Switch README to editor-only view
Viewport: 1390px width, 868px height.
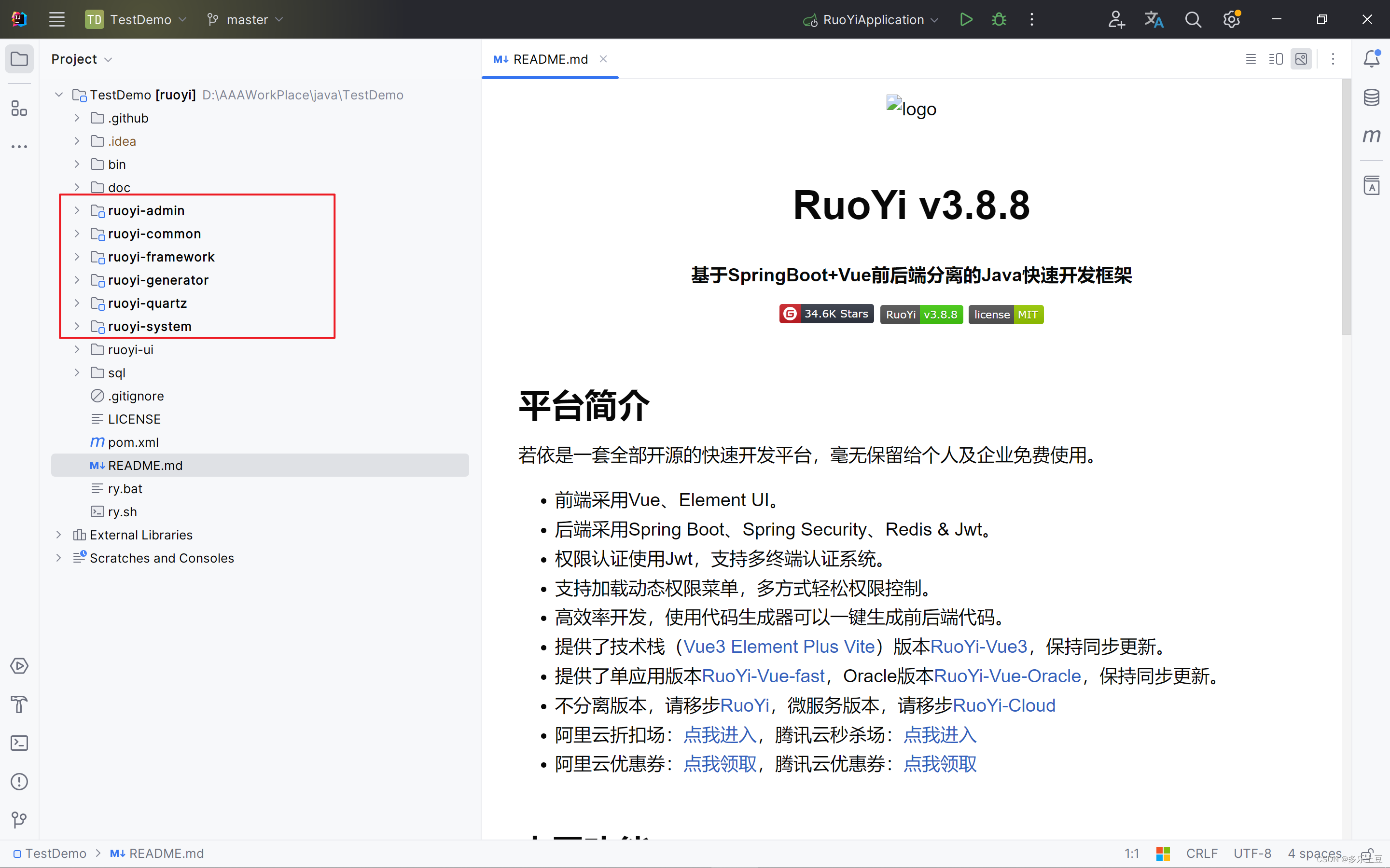pyautogui.click(x=1251, y=58)
